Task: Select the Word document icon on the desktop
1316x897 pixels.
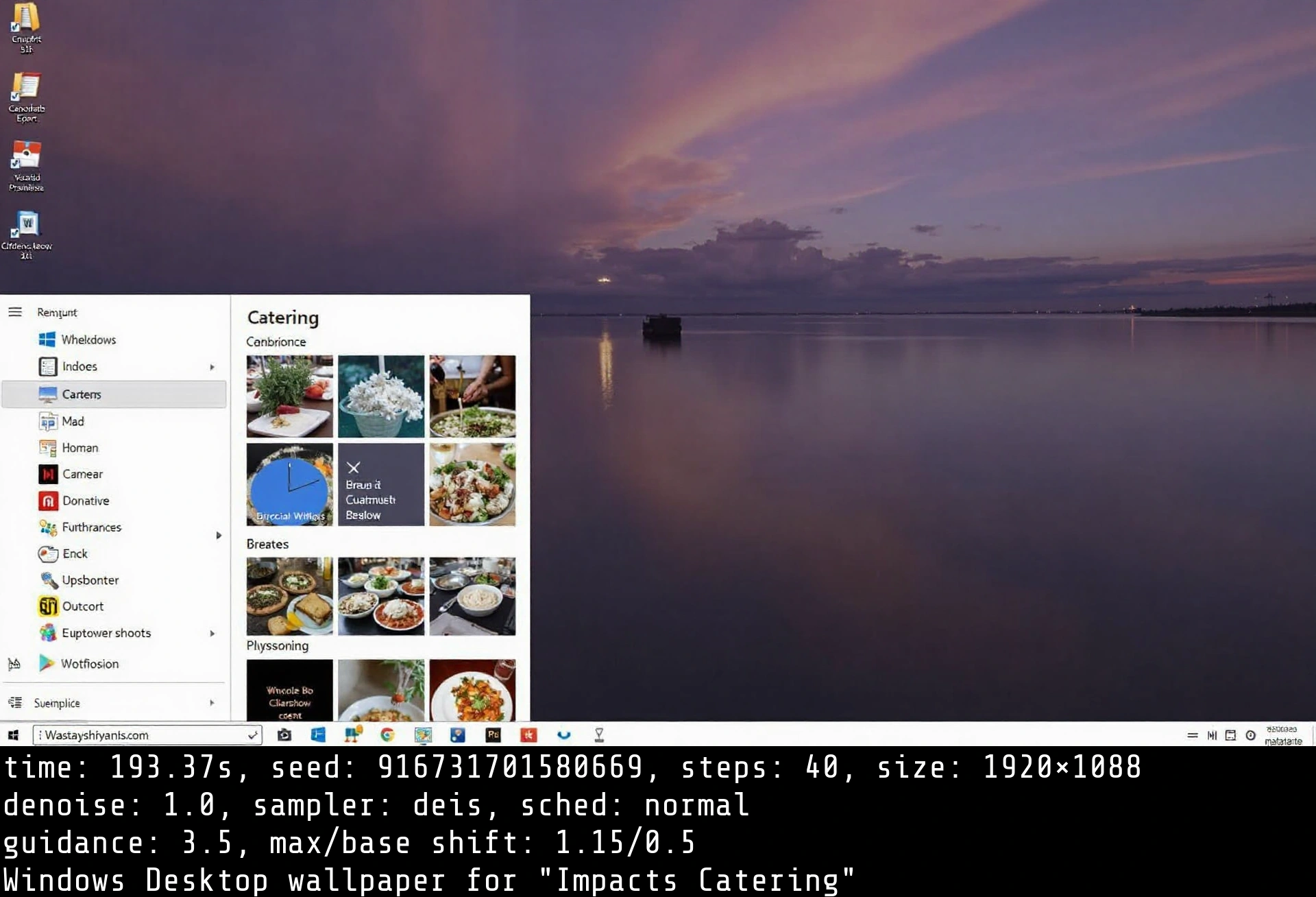Action: pos(28,226)
